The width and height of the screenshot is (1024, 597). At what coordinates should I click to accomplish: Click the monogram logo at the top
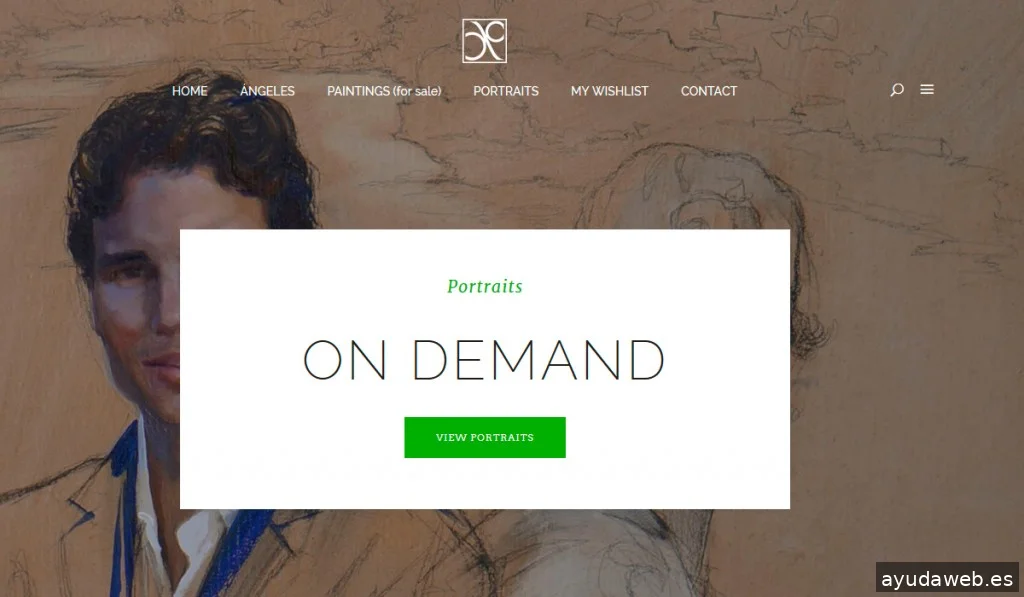tap(484, 40)
